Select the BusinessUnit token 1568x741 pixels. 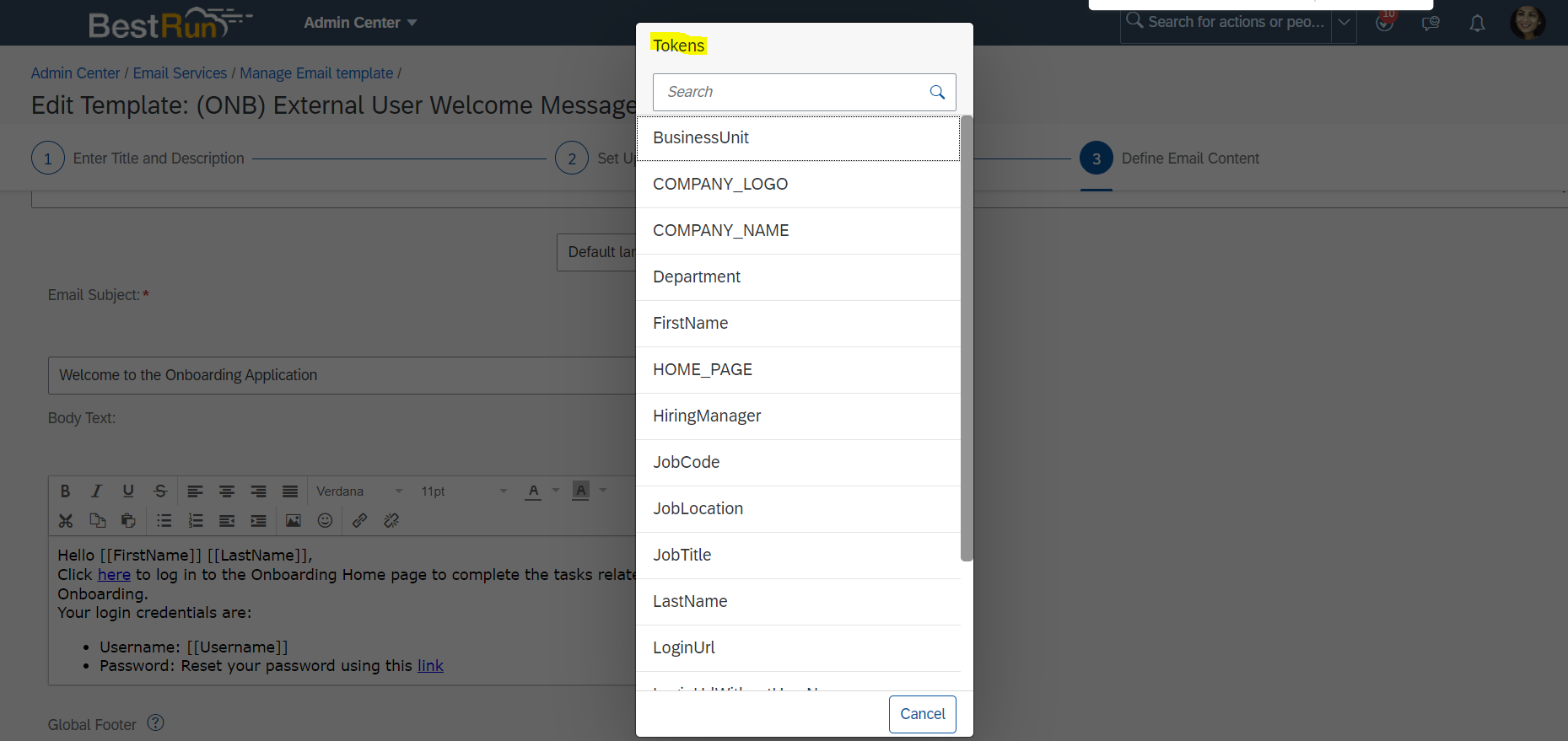[x=798, y=138]
